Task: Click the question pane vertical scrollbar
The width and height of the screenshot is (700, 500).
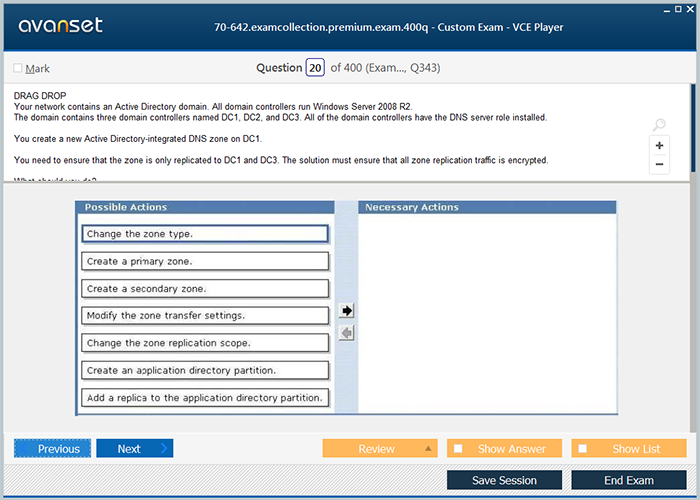Action: tap(693, 128)
